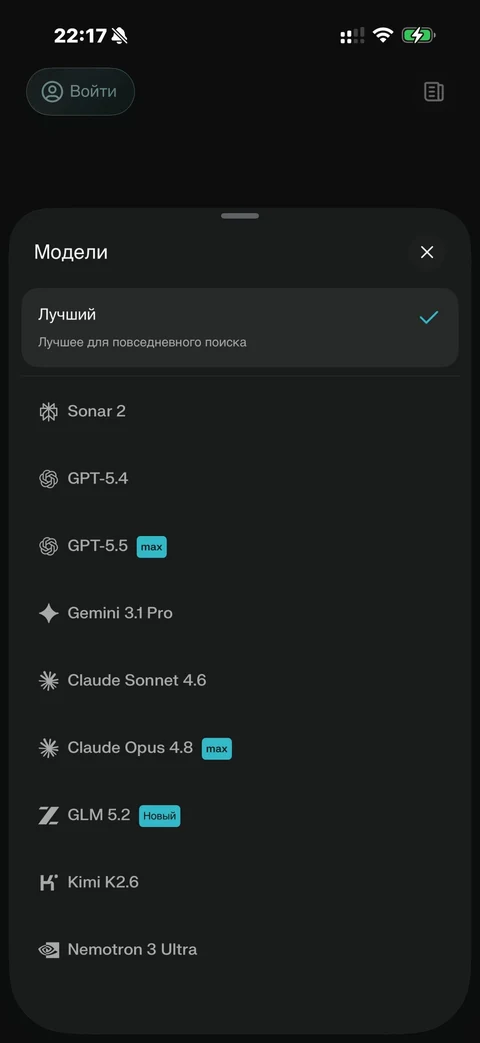Choose the Kimi K2.6 model
The image size is (480, 1043).
click(x=240, y=883)
